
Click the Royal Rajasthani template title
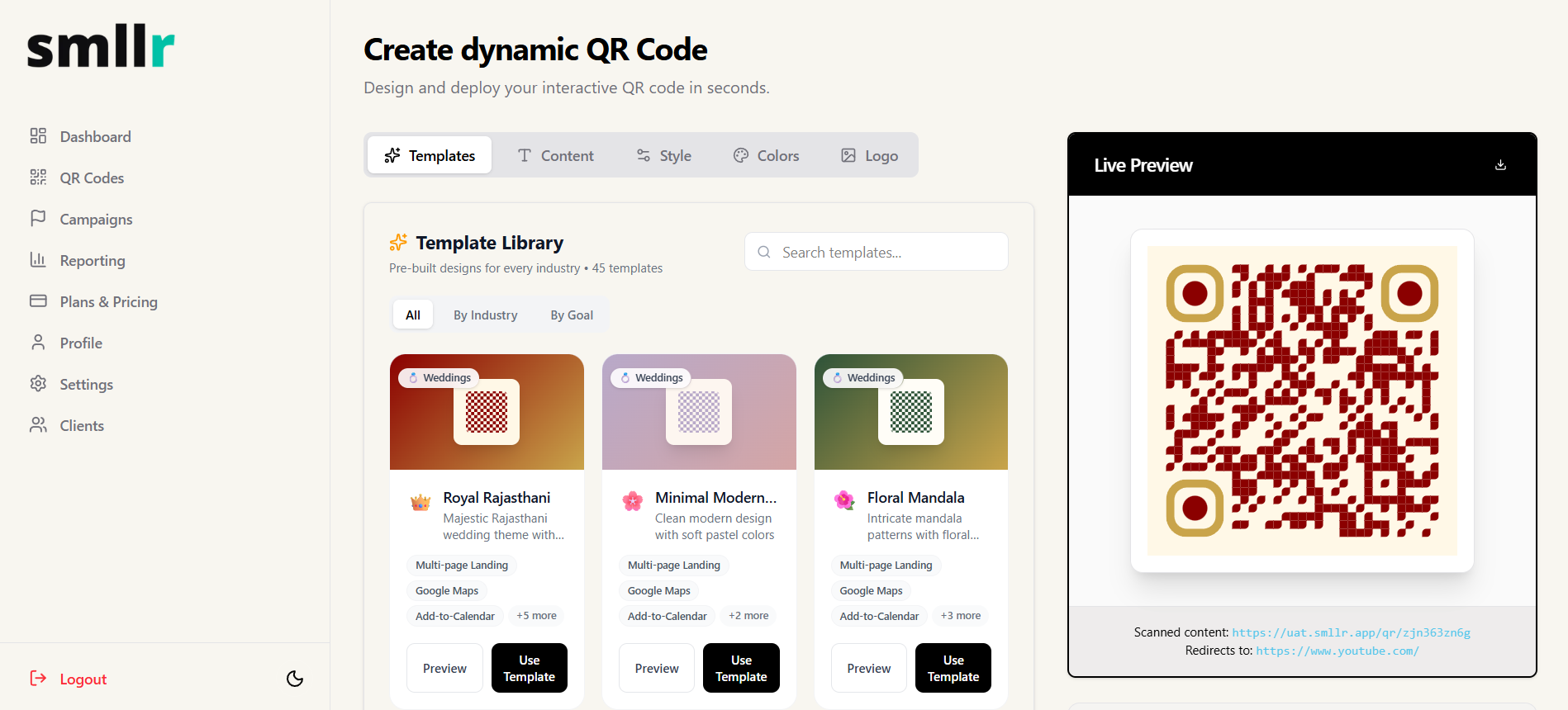(497, 498)
